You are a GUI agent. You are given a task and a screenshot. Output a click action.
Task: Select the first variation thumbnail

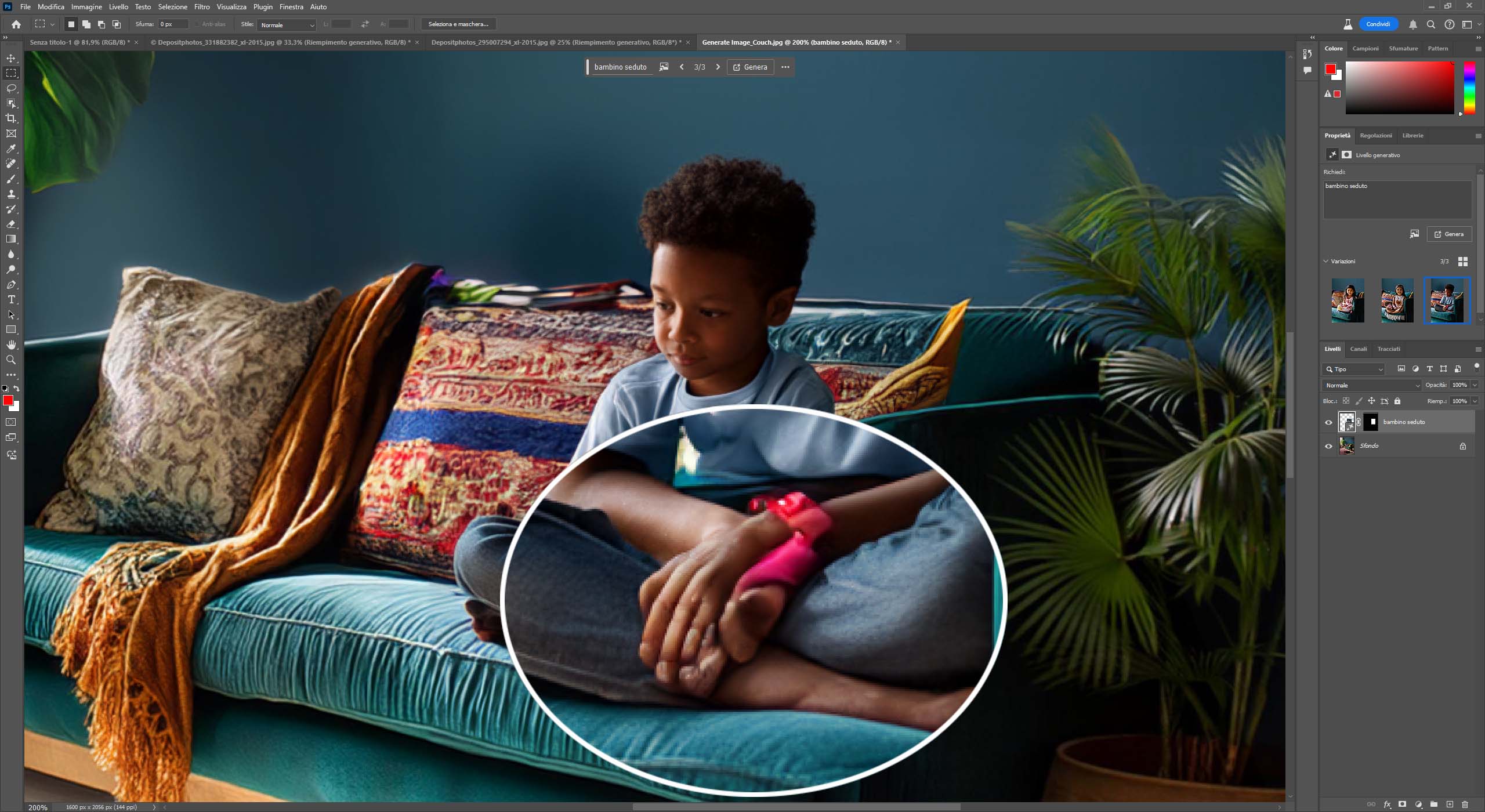click(1348, 300)
